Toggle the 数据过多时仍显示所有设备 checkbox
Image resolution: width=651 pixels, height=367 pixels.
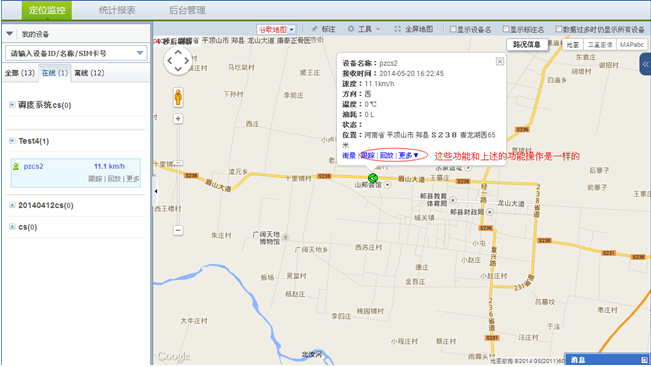[558, 29]
